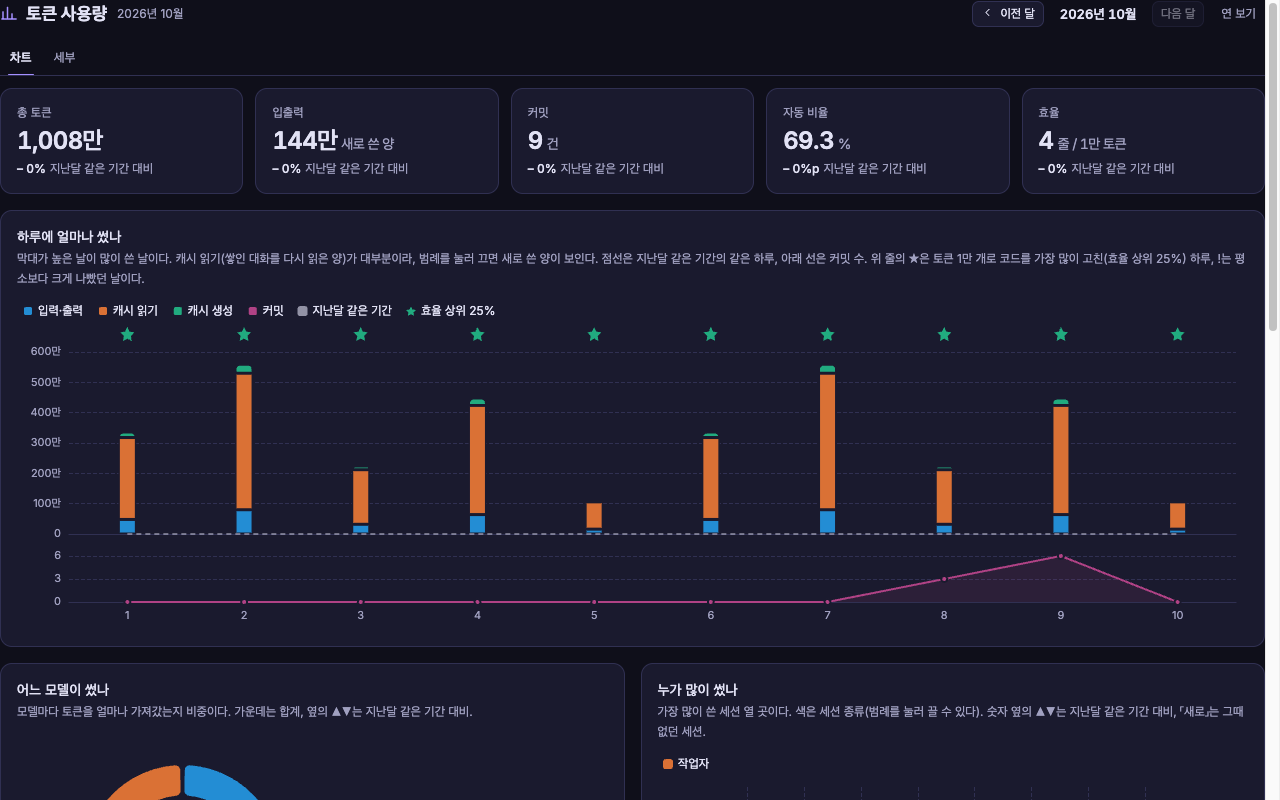1280x800 pixels.
Task: Click the total token value "1,008만"
Action: (x=60, y=141)
